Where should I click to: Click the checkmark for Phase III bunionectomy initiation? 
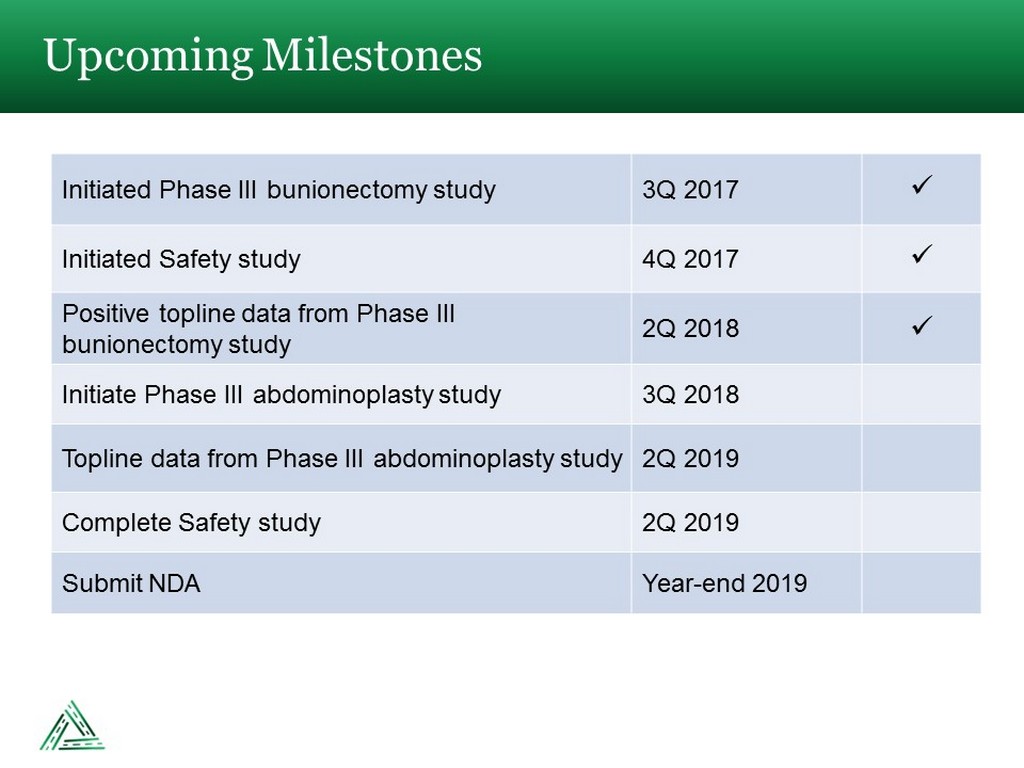point(921,186)
